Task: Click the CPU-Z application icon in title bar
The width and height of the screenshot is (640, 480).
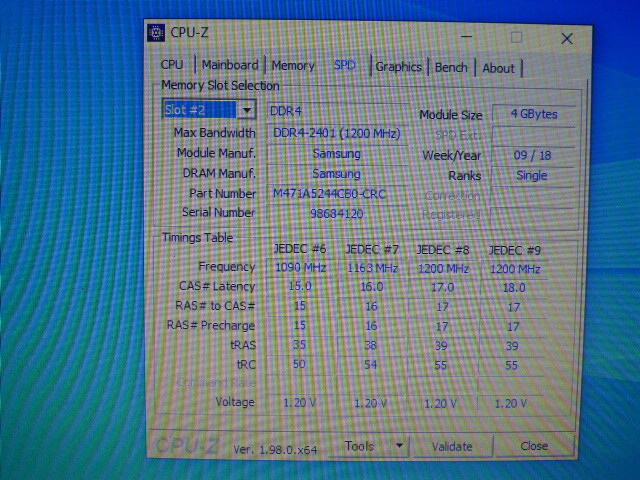Action: coord(156,33)
